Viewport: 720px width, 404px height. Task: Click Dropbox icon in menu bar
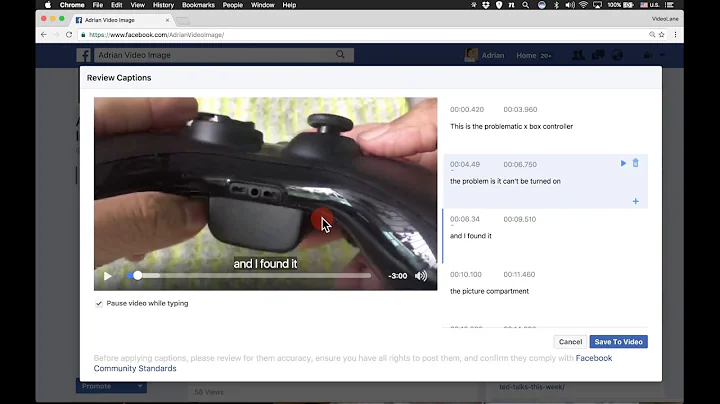[x=486, y=5]
